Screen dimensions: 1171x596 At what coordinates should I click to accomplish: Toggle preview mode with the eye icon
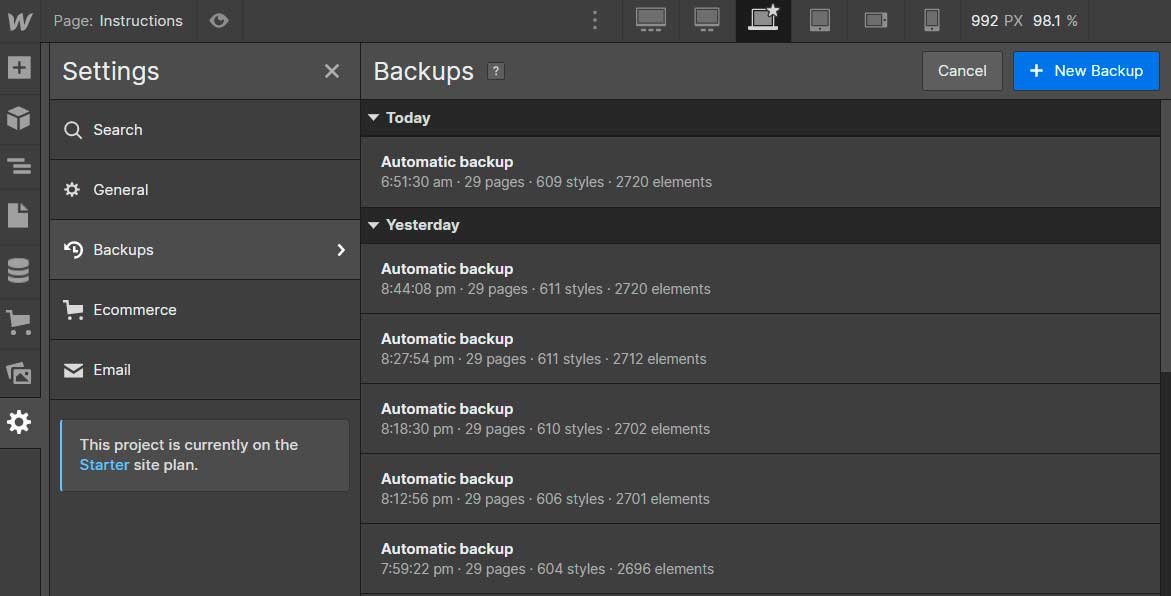(219, 21)
